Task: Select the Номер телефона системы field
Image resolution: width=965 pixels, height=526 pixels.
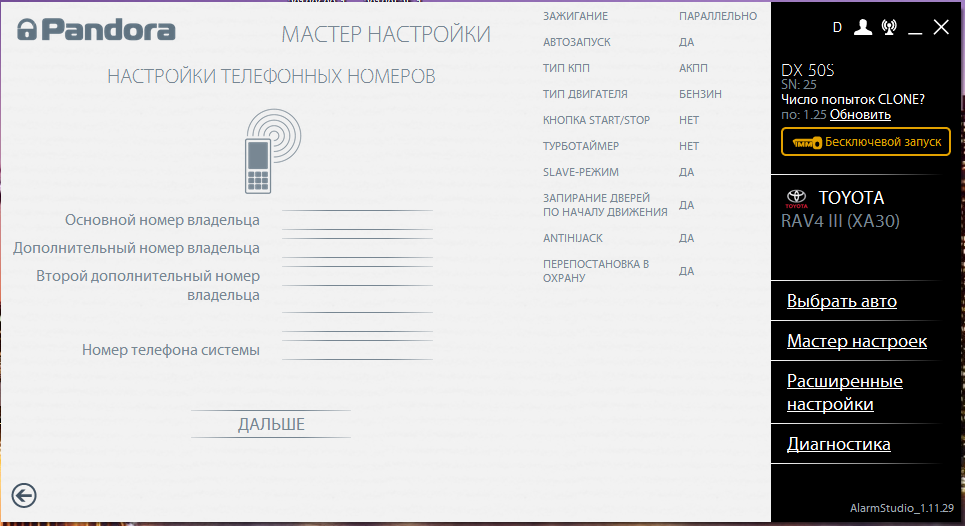Action: [x=357, y=350]
